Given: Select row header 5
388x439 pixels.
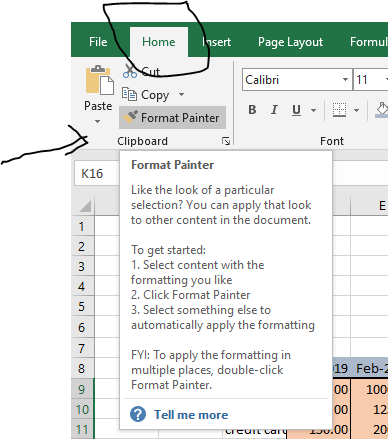Looking at the screenshot, I should pos(82,307).
